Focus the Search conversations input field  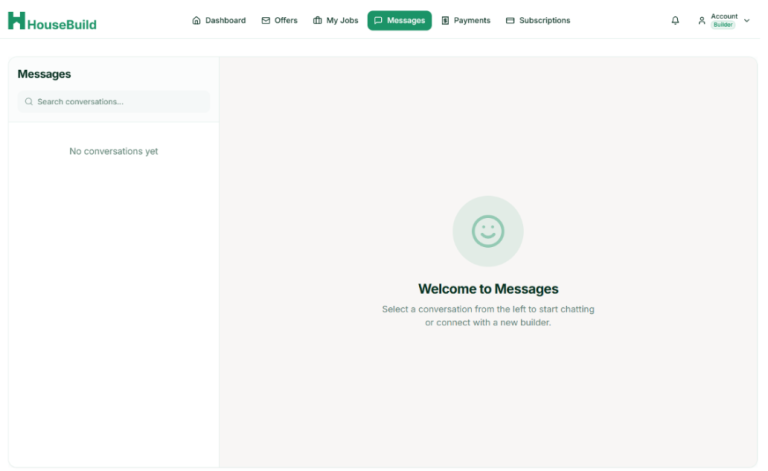click(120, 102)
